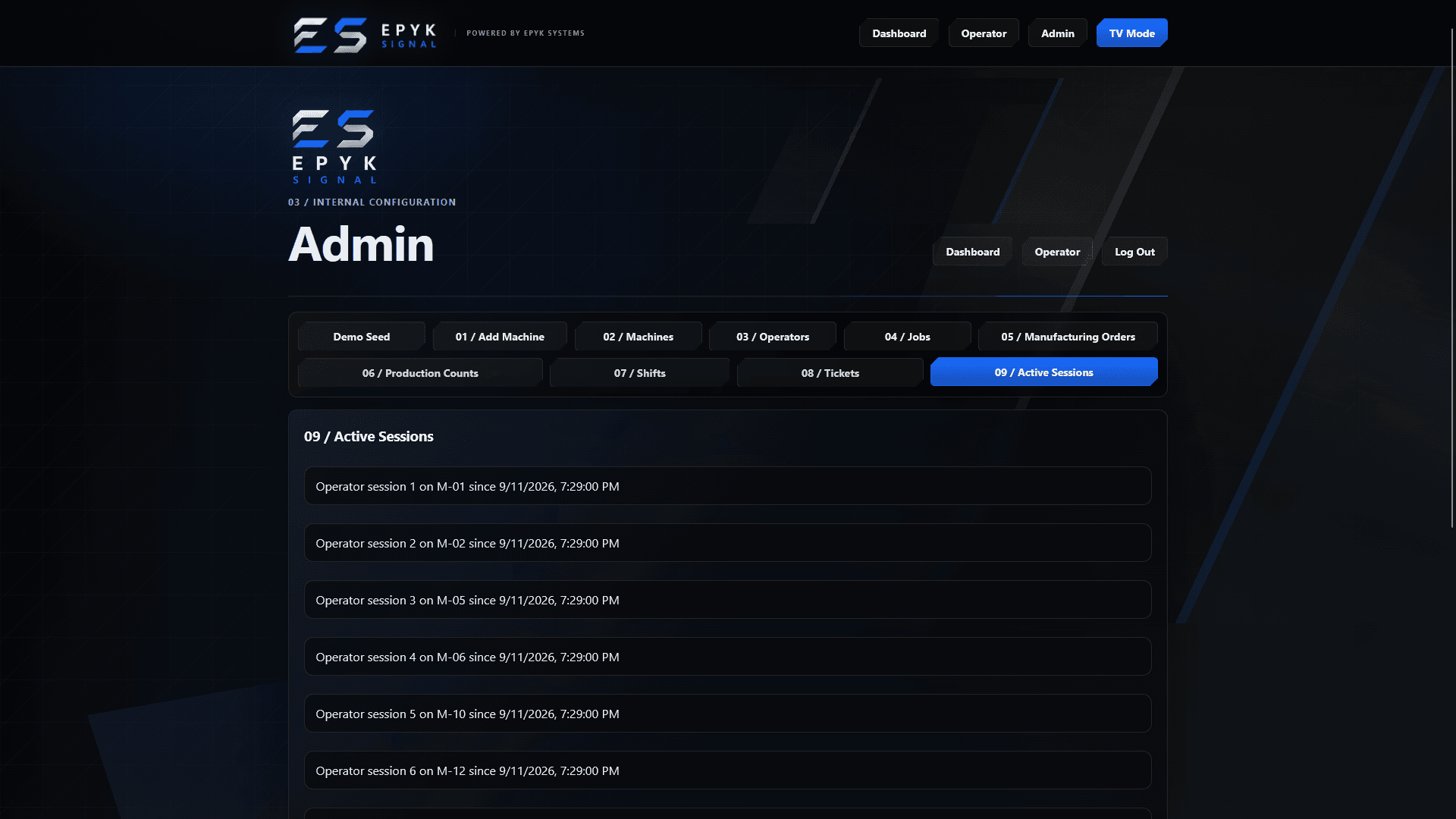Click the 09 / Active Sessions section heading
Viewport: 1456px width, 819px height.
(x=369, y=436)
